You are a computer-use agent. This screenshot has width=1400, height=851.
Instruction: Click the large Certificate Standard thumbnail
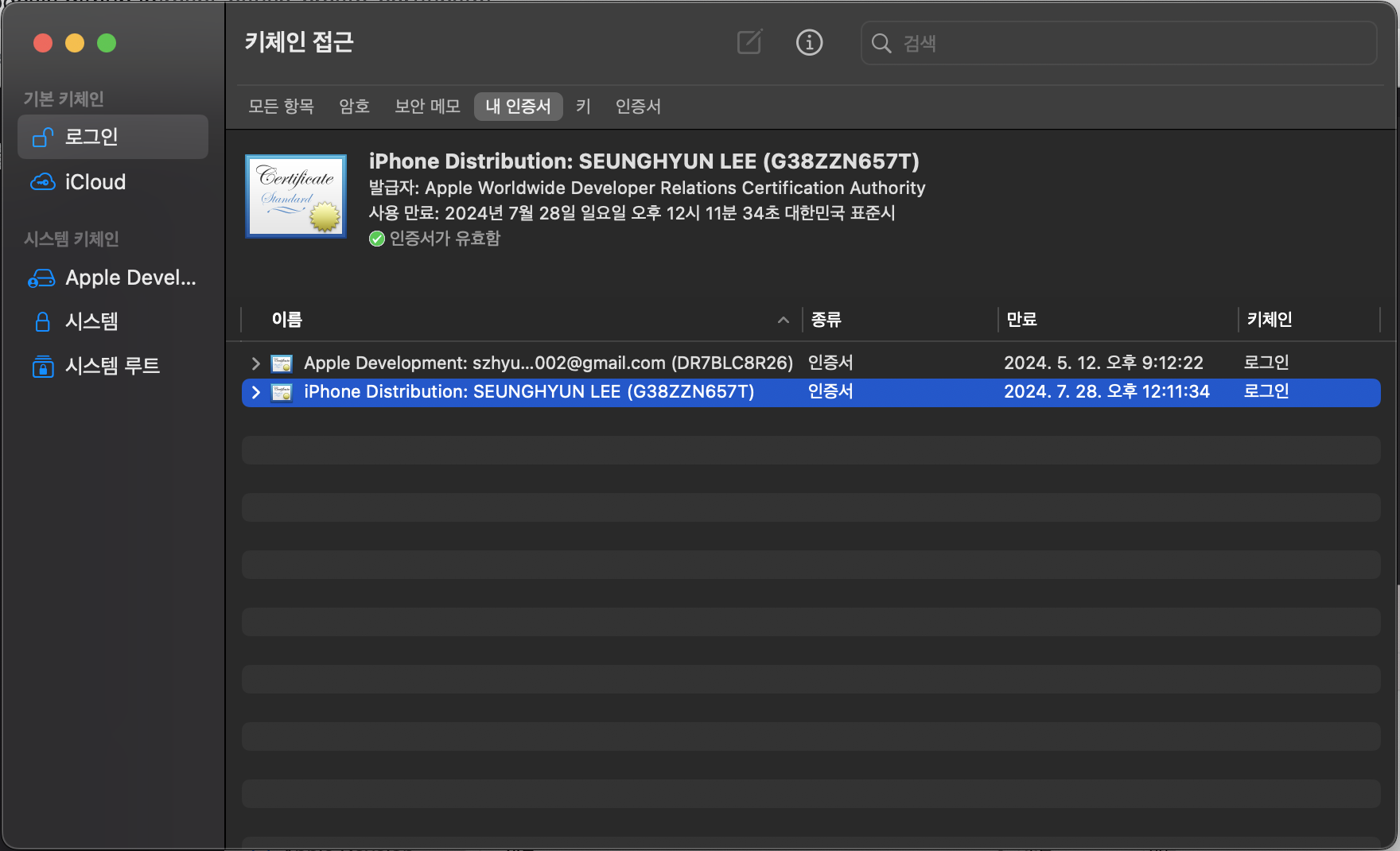pos(296,196)
